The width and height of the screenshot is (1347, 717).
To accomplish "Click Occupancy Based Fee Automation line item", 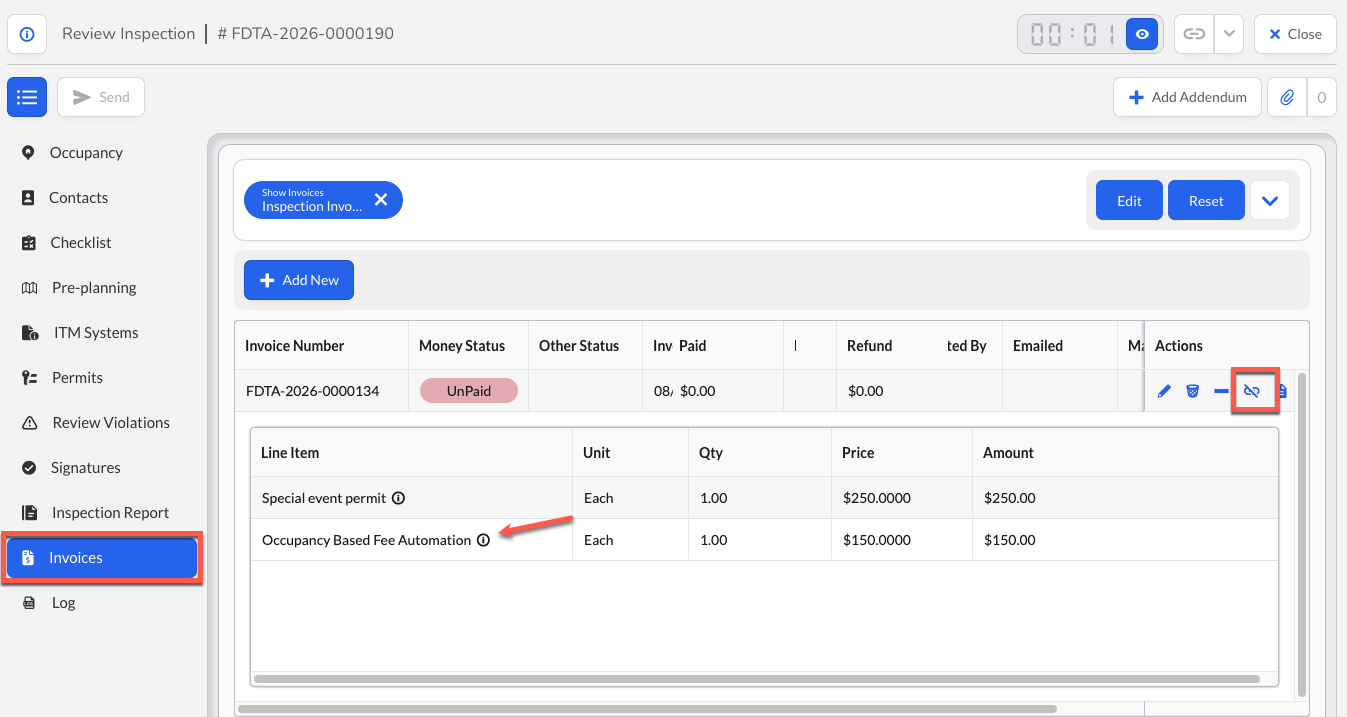I will [366, 540].
